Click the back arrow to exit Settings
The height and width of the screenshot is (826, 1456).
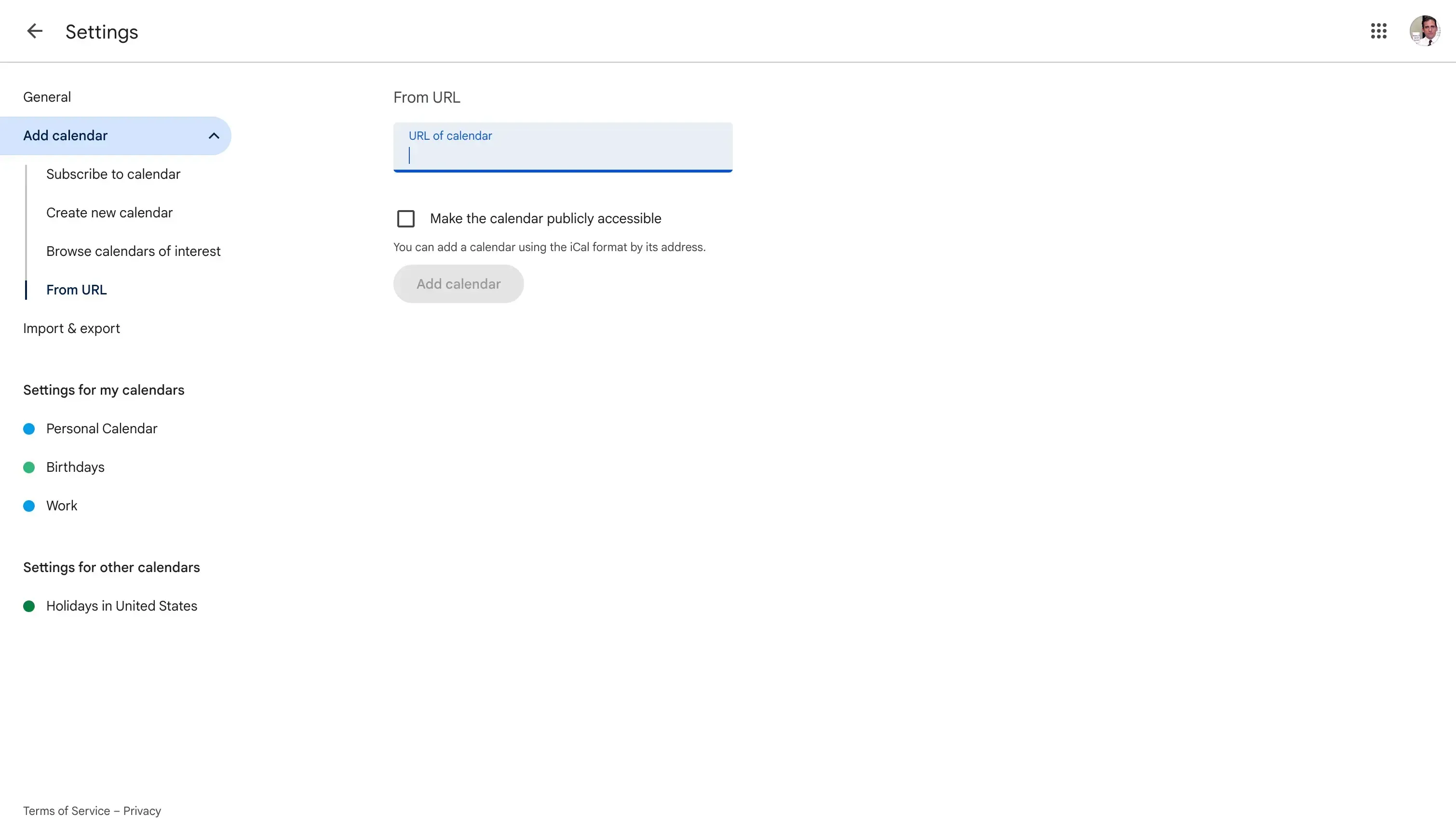pos(33,31)
